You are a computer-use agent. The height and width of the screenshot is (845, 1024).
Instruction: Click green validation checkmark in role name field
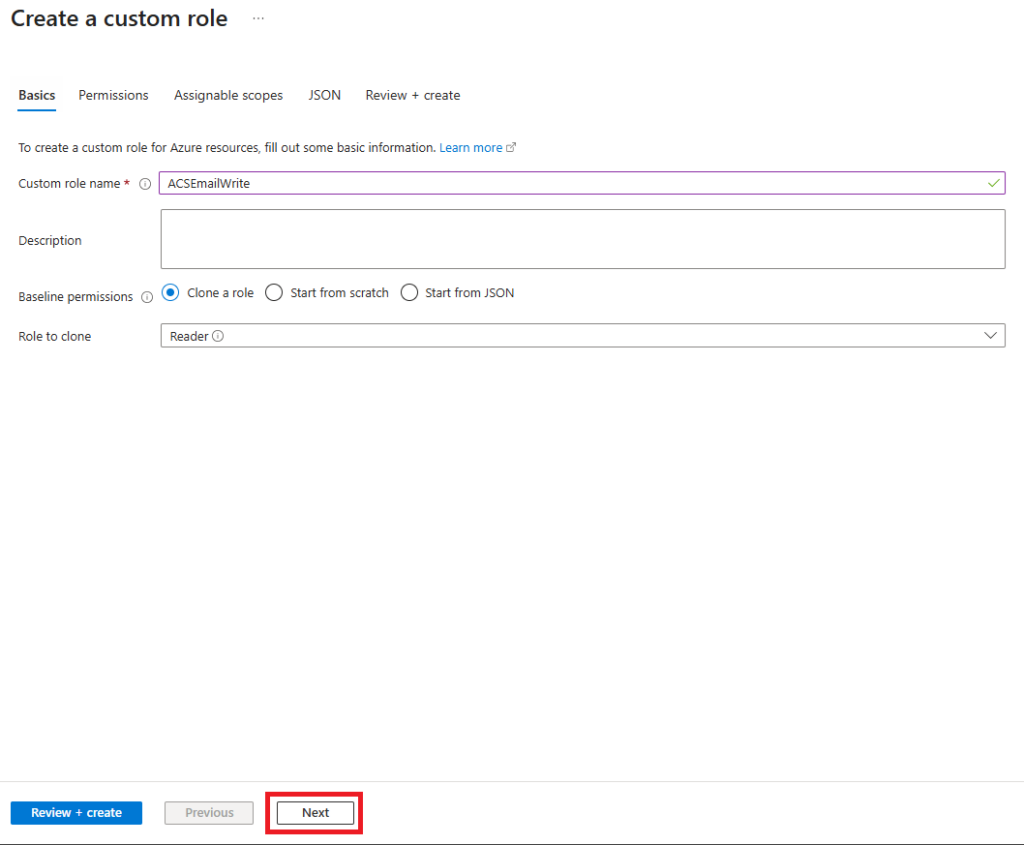click(993, 183)
